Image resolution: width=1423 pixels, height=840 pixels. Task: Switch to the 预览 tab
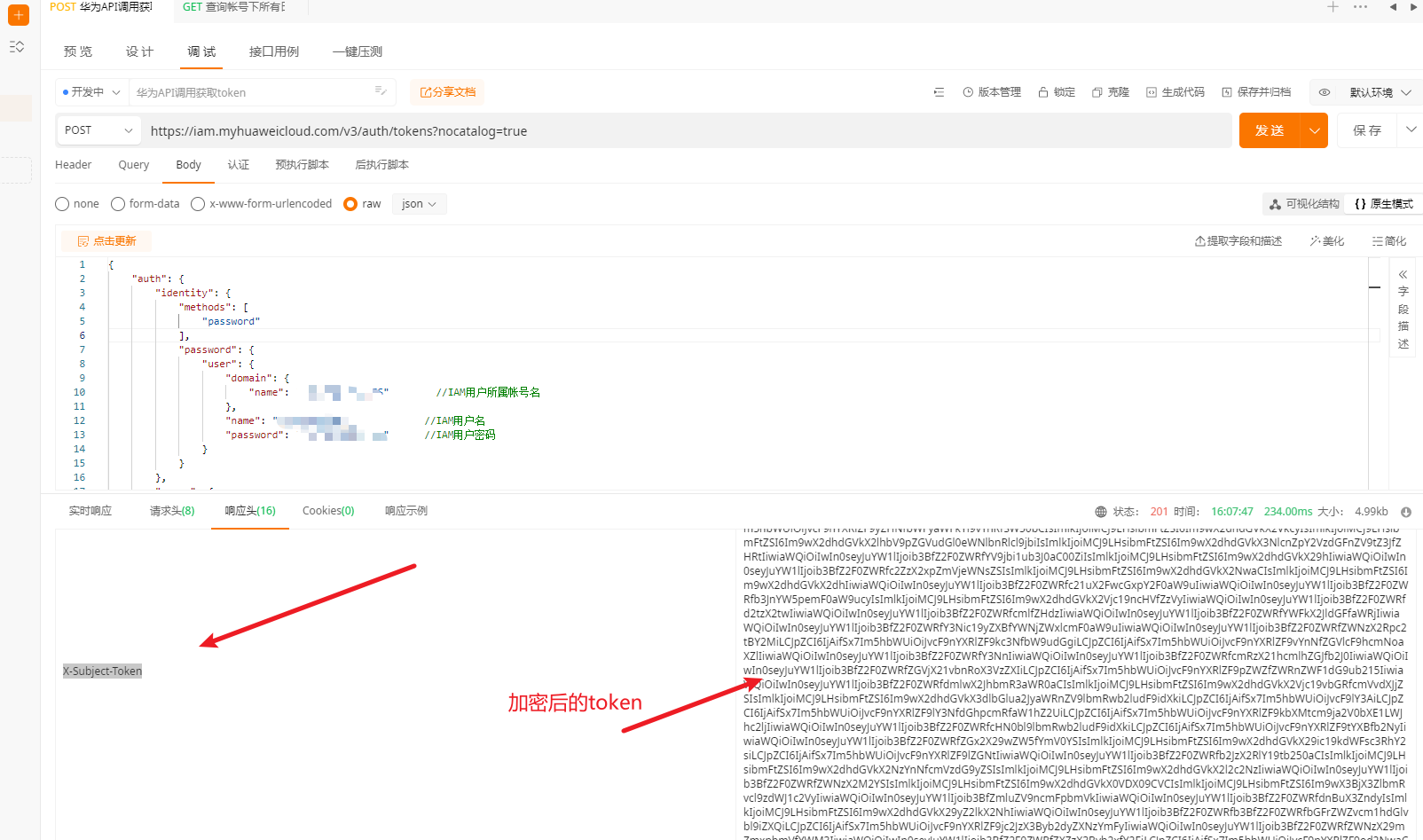pyautogui.click(x=78, y=51)
